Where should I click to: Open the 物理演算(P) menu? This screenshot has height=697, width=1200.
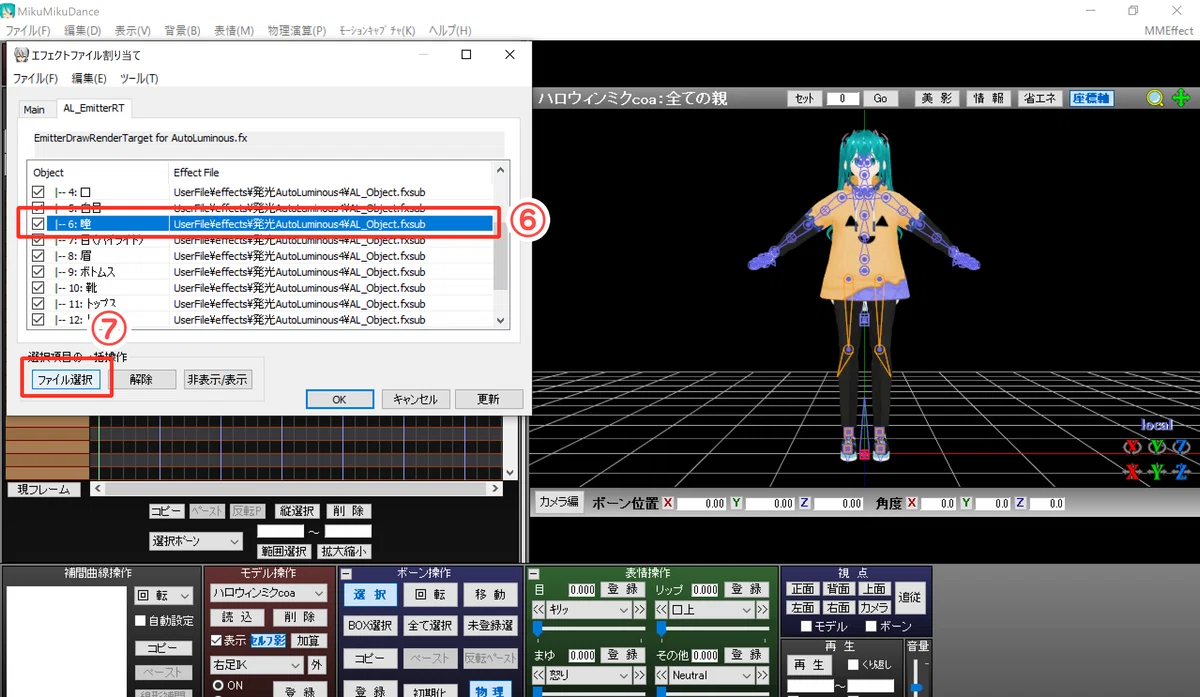click(297, 31)
